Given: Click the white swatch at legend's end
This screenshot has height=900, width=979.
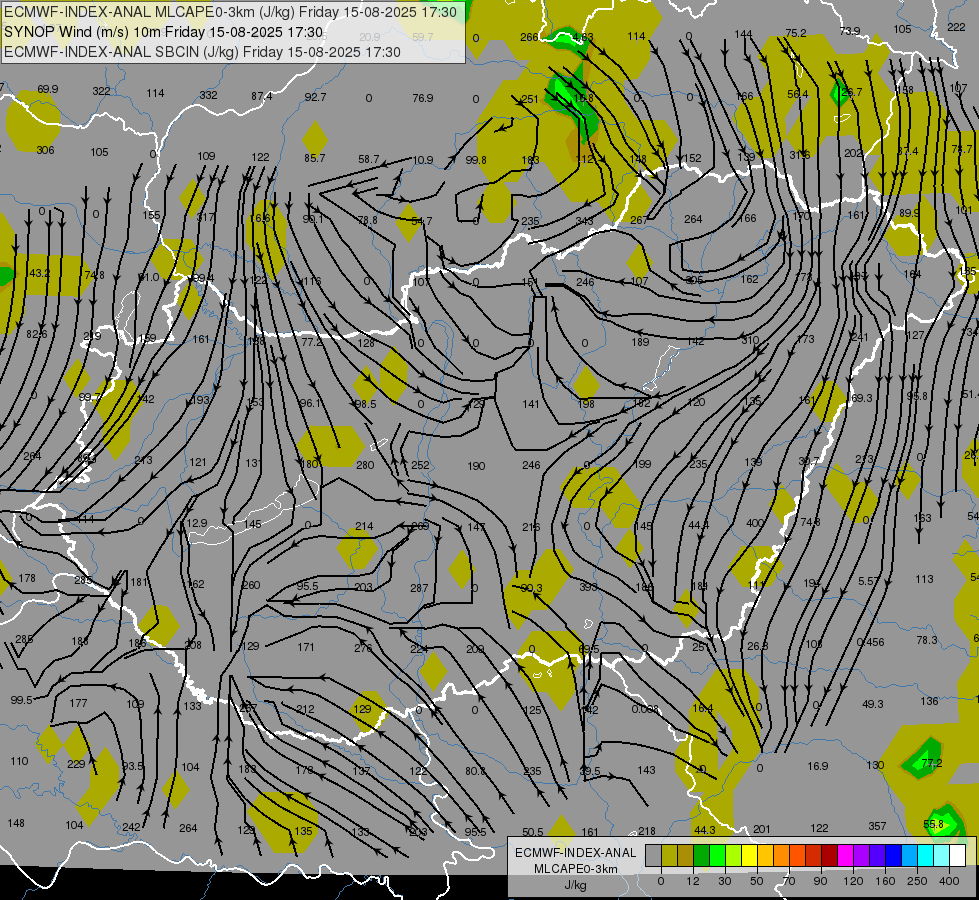Looking at the screenshot, I should pos(957,856).
